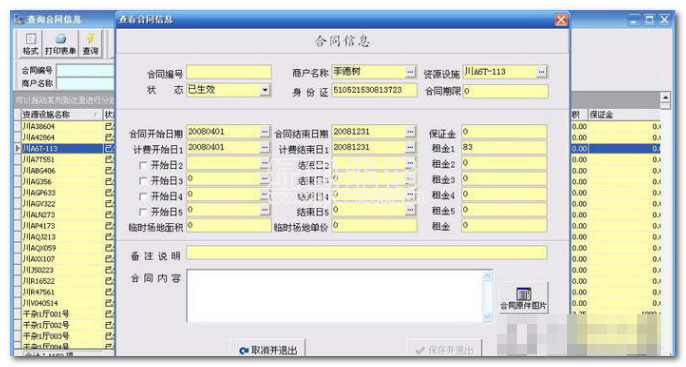Minimize the 查询合同信息 background window
The height and width of the screenshot is (367, 686).
tap(634, 20)
